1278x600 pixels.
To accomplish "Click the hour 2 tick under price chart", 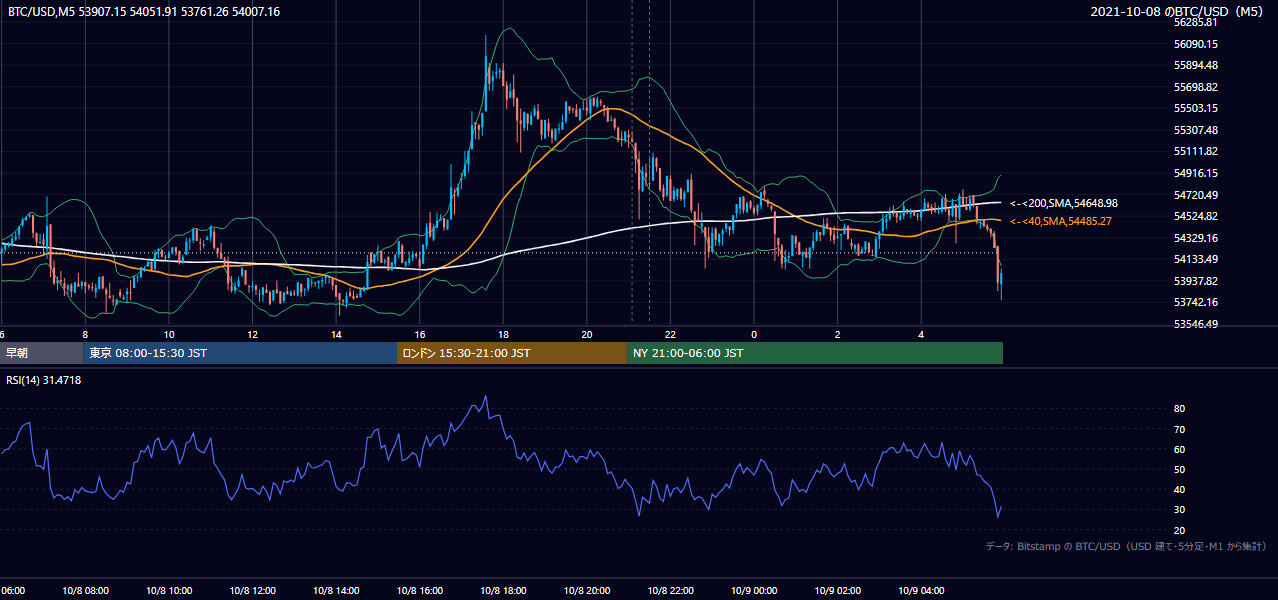I will pos(837,334).
